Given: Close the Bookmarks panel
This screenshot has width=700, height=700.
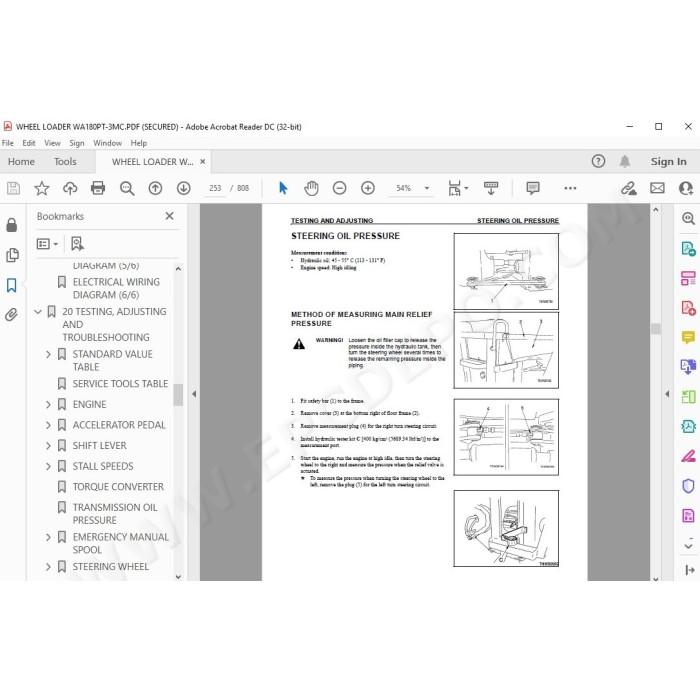Looking at the screenshot, I should click(x=169, y=216).
